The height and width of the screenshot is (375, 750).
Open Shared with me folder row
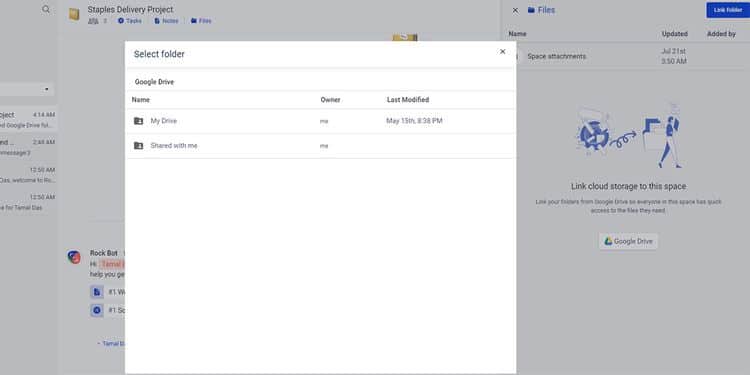320,146
